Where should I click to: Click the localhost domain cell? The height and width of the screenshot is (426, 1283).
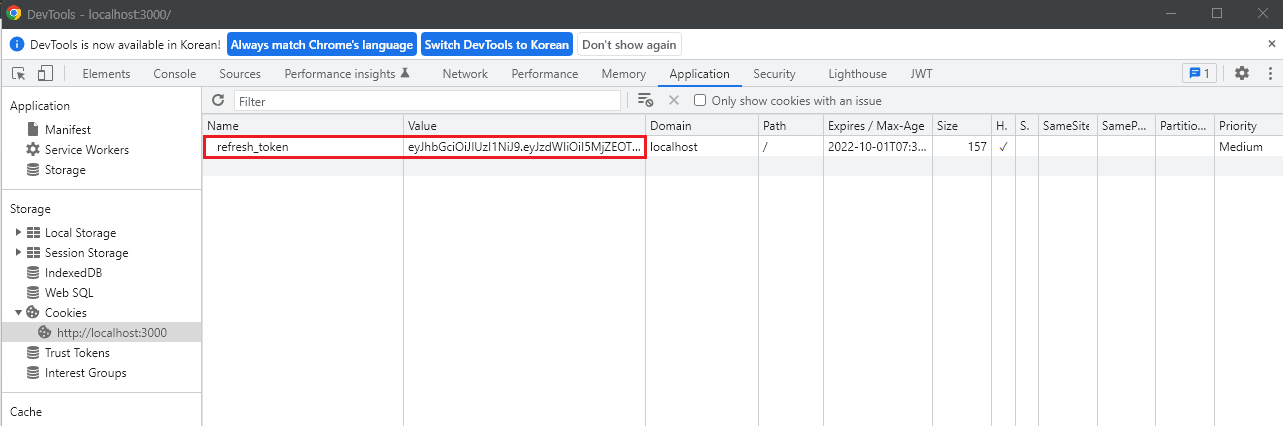[x=702, y=146]
